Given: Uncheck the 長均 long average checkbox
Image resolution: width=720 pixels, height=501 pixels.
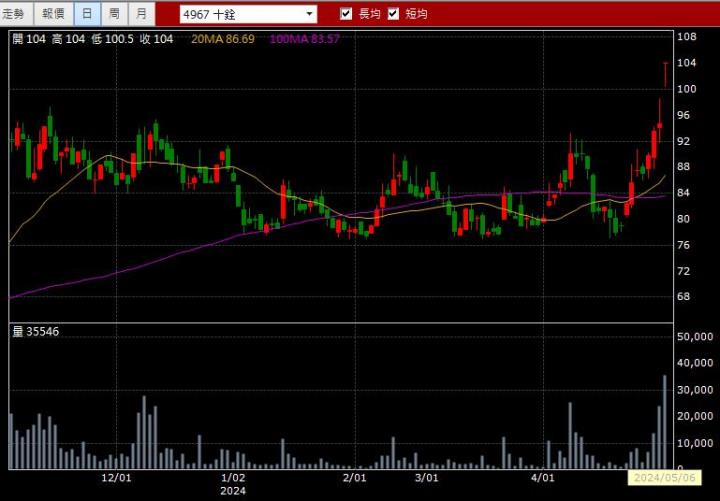Looking at the screenshot, I should point(346,14).
